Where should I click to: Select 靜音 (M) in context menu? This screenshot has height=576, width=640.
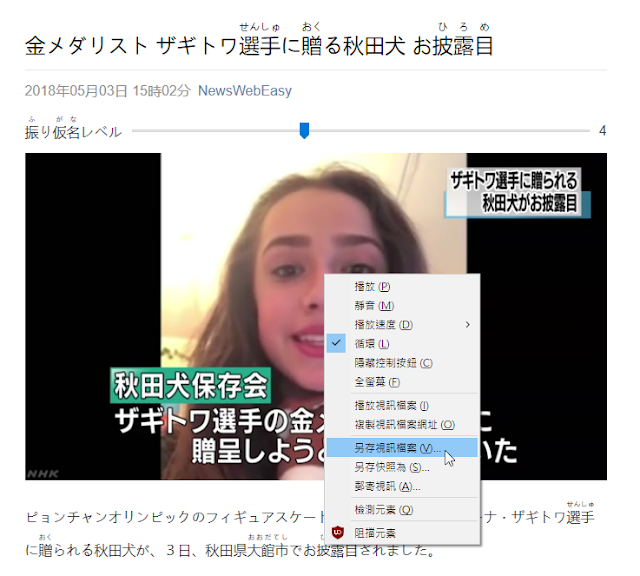[402, 305]
